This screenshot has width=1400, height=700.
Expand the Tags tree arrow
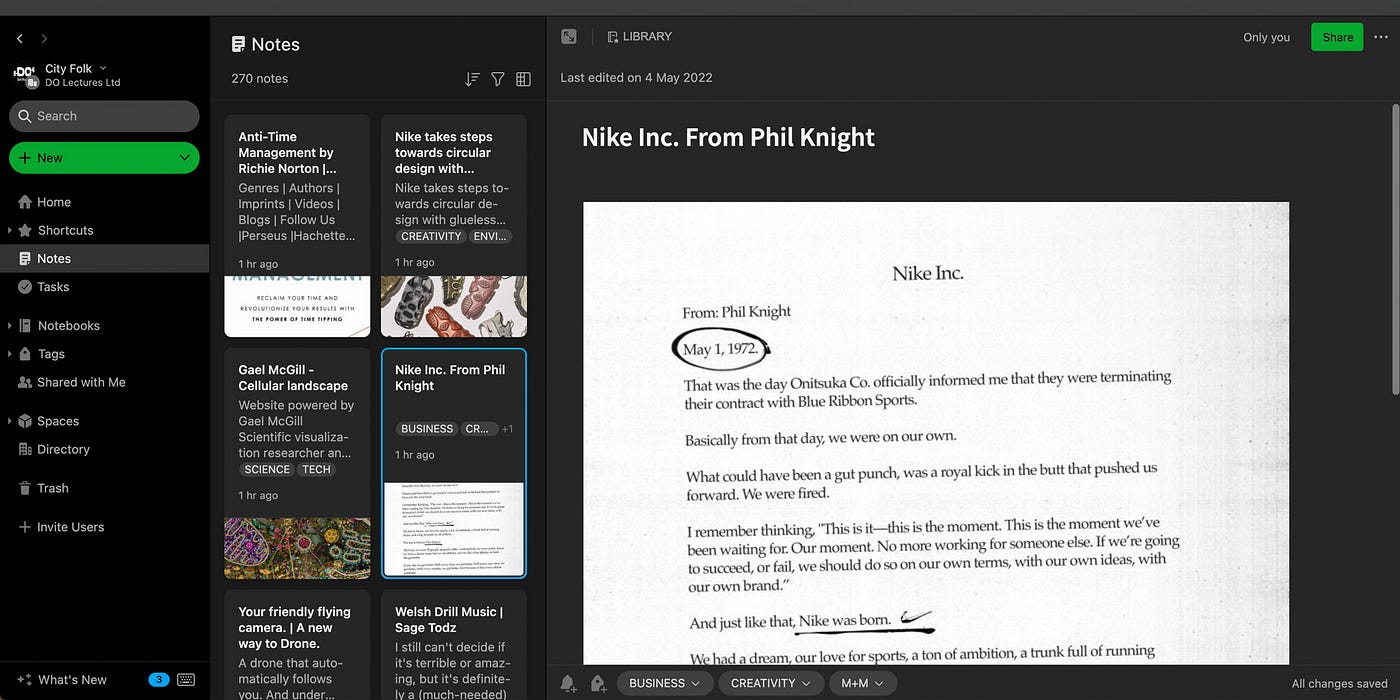point(9,354)
